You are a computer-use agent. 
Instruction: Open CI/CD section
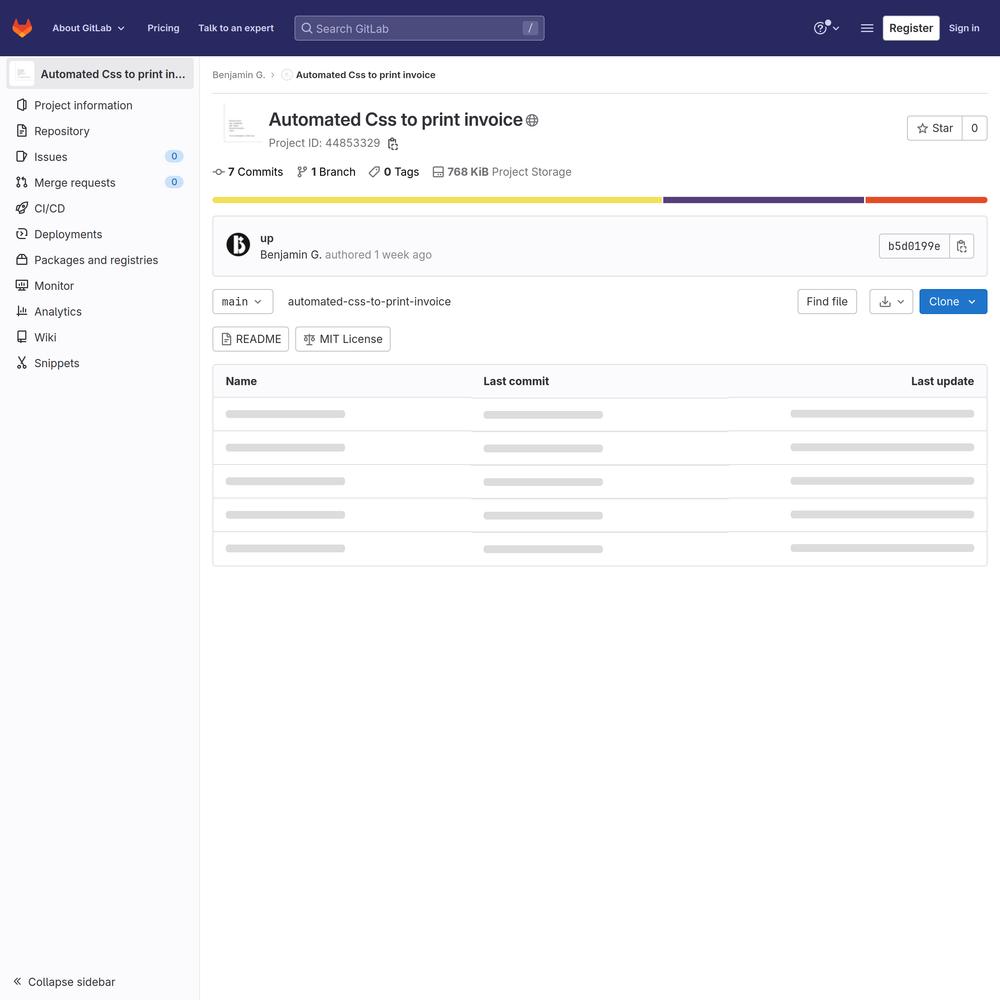click(99, 209)
